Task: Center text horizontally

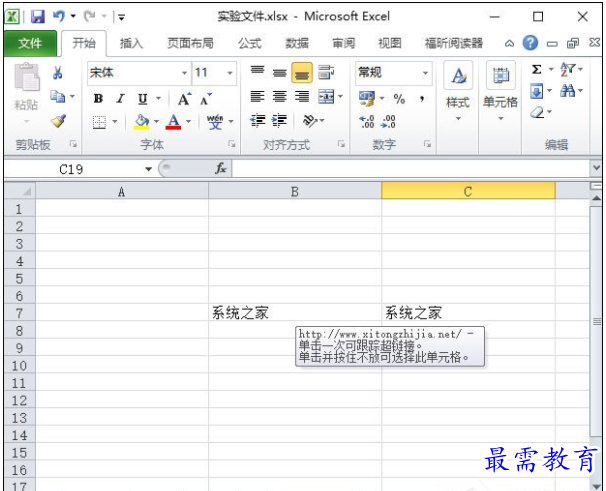Action: [x=279, y=97]
